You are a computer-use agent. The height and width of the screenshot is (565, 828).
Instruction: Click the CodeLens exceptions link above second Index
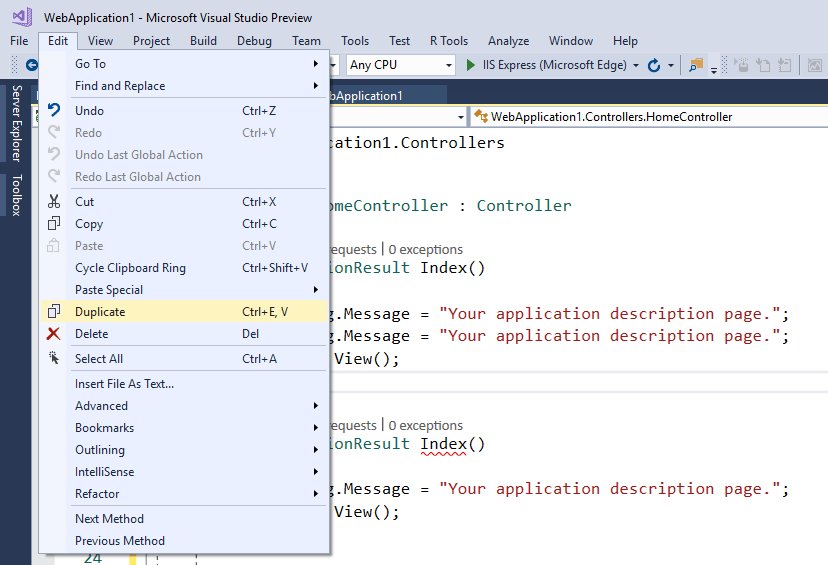[x=426, y=425]
